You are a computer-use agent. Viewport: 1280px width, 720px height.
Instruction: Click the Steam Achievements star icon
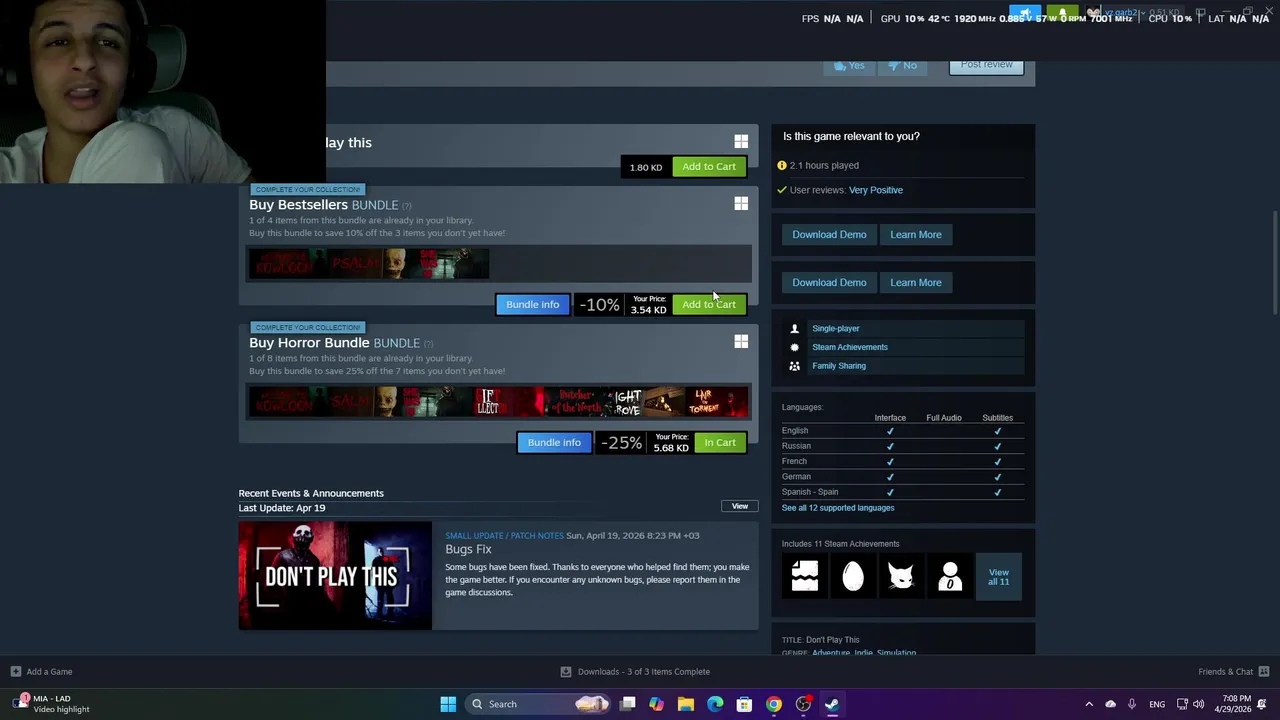pos(795,347)
